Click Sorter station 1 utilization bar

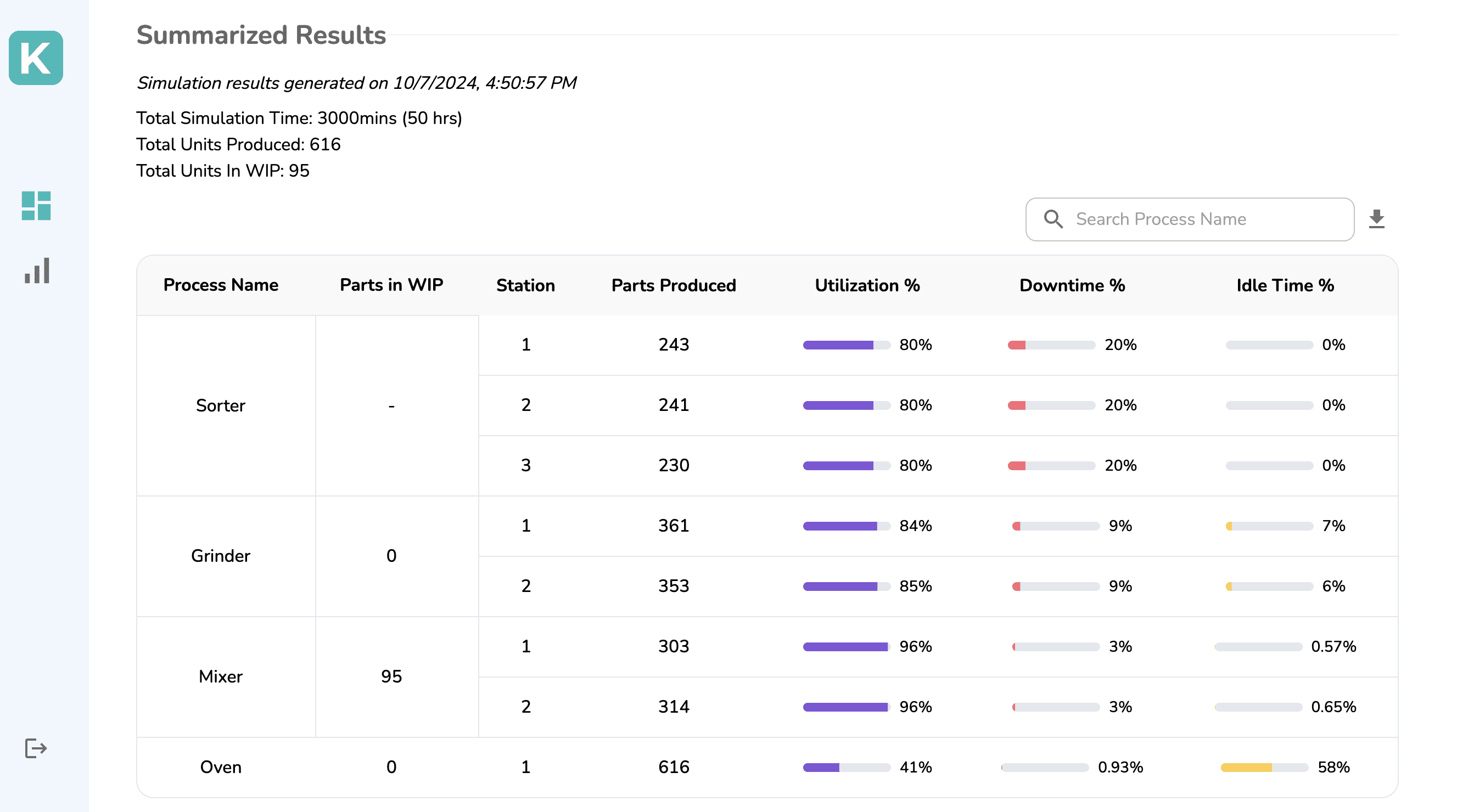point(846,345)
